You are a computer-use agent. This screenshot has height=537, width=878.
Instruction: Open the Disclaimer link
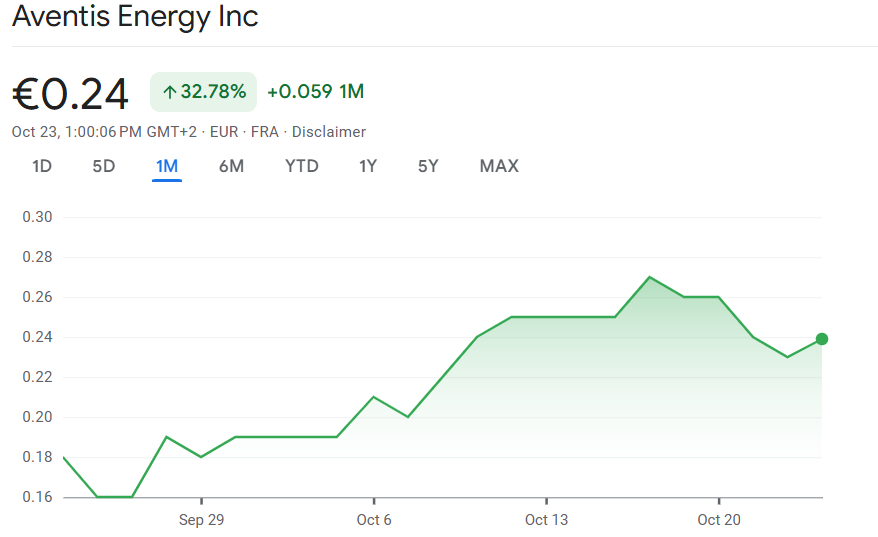329,132
